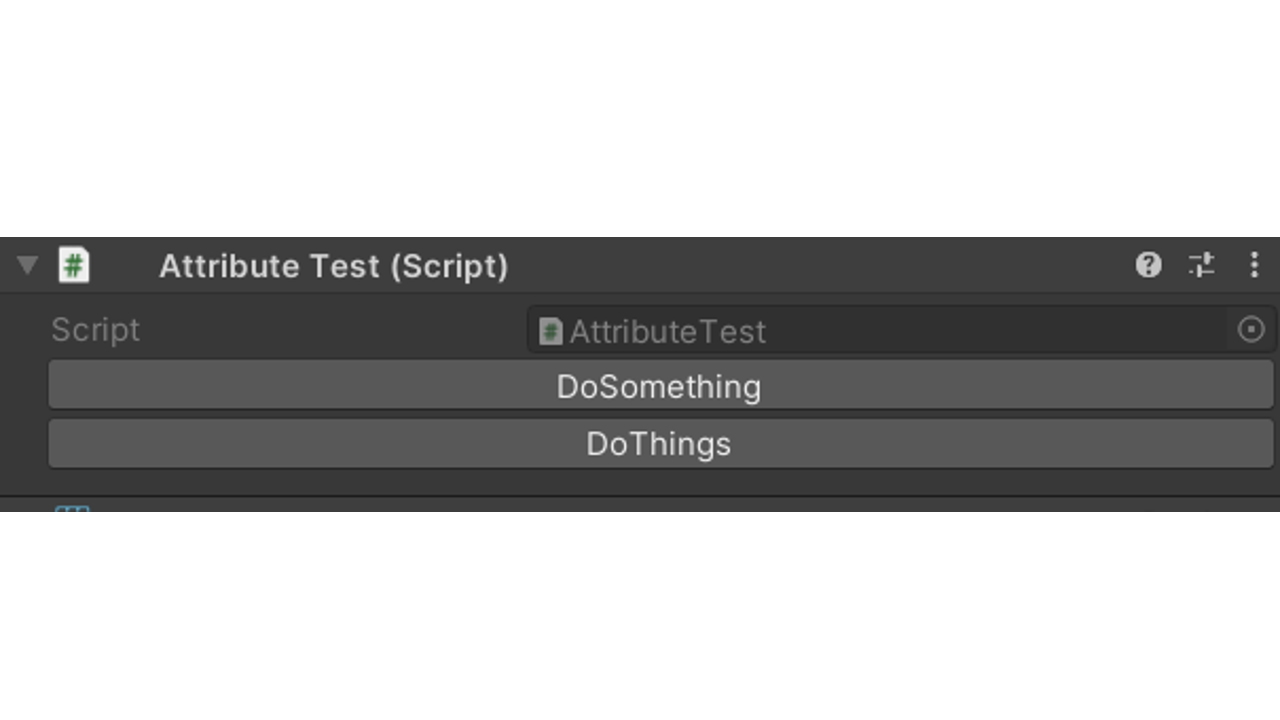The image size is (1280, 720).
Task: Click the small script icon inside AttributeTest field
Action: tap(550, 331)
